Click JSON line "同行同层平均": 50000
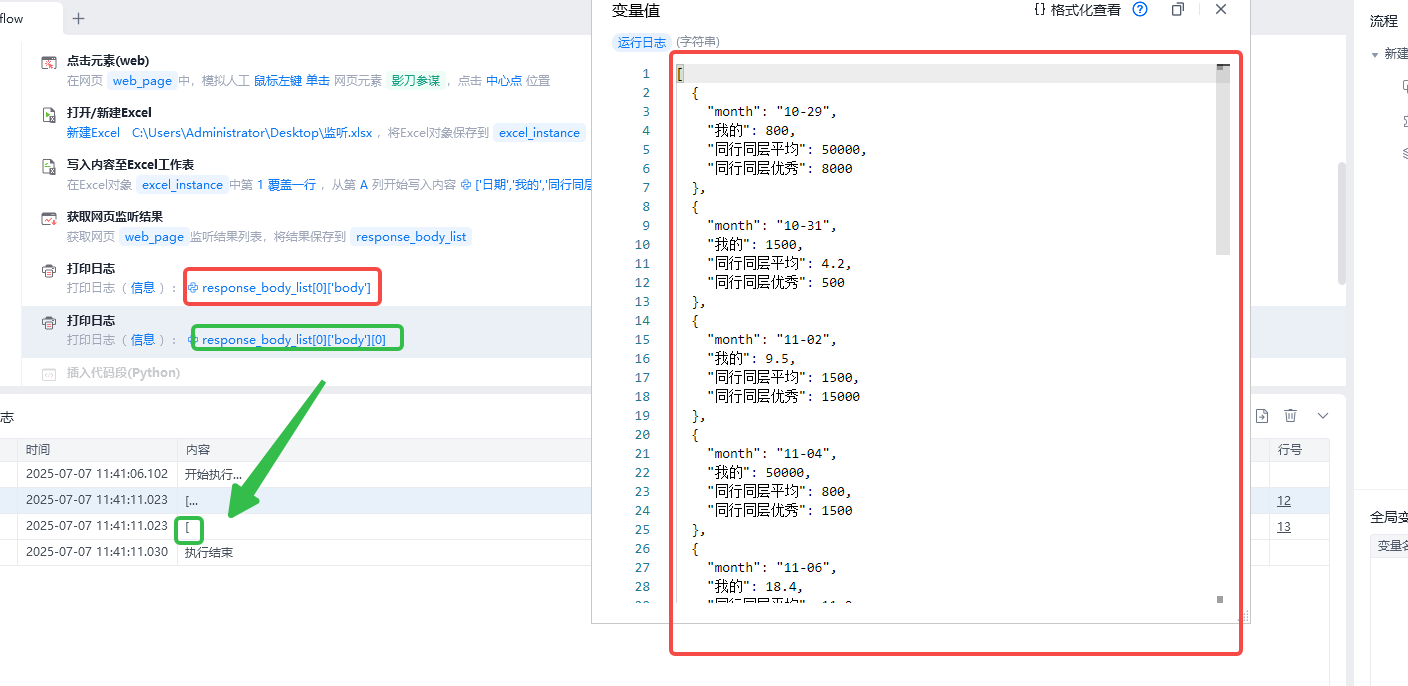1408x686 pixels. (787, 150)
